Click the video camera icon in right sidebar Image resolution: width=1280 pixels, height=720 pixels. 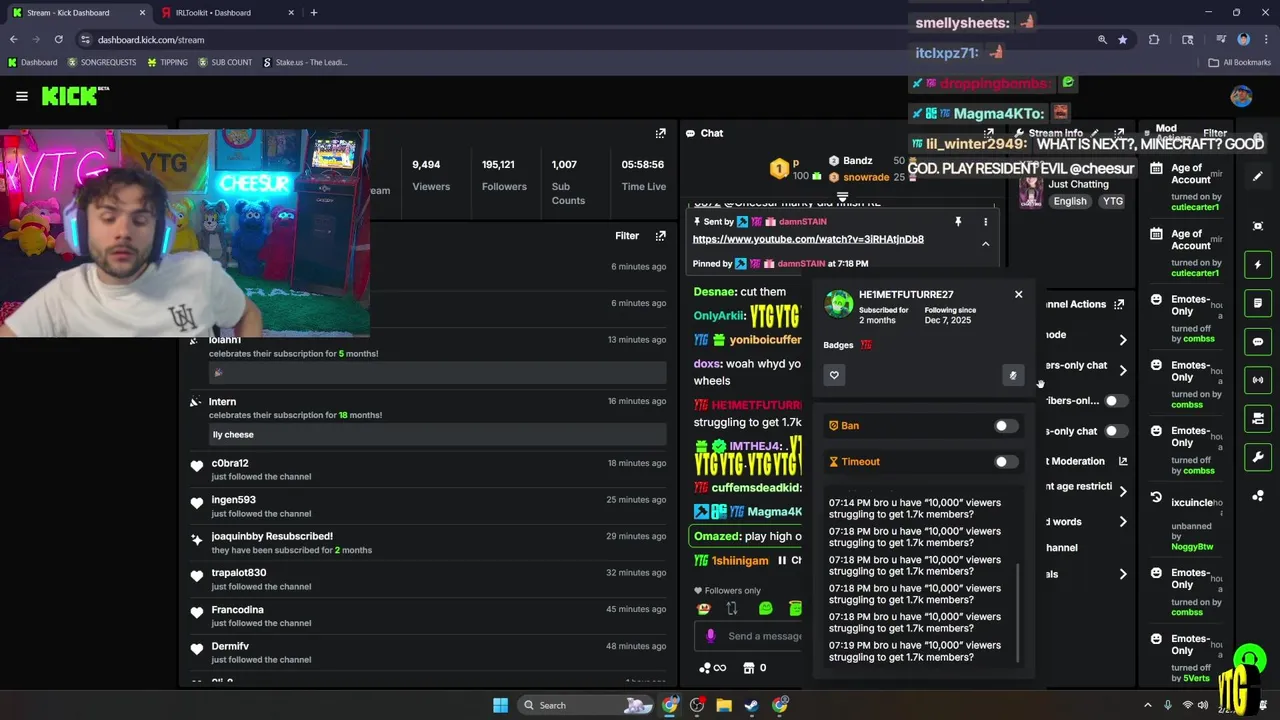[1258, 418]
